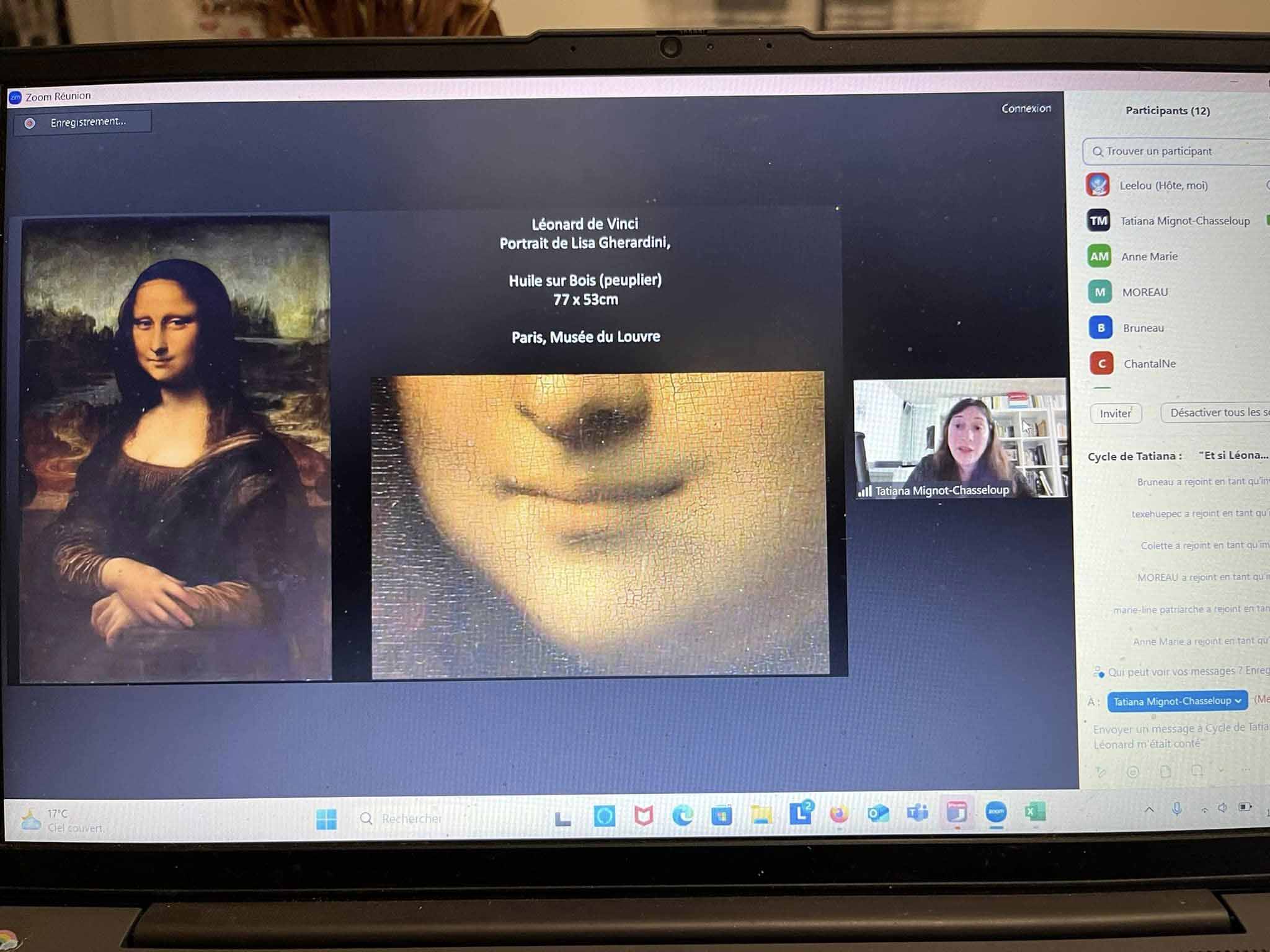
Task: Open Firefox from the taskbar
Action: [838, 813]
